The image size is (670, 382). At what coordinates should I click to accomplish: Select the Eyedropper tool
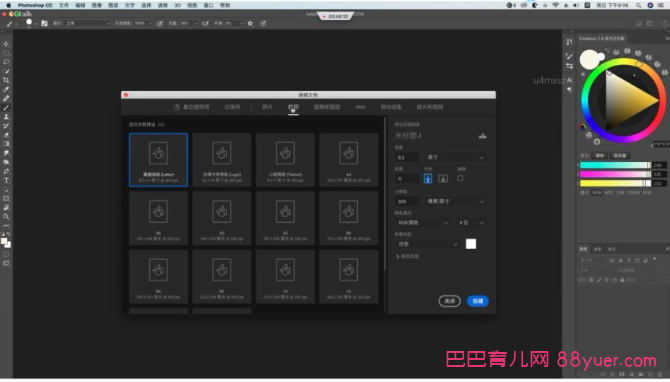[6, 89]
